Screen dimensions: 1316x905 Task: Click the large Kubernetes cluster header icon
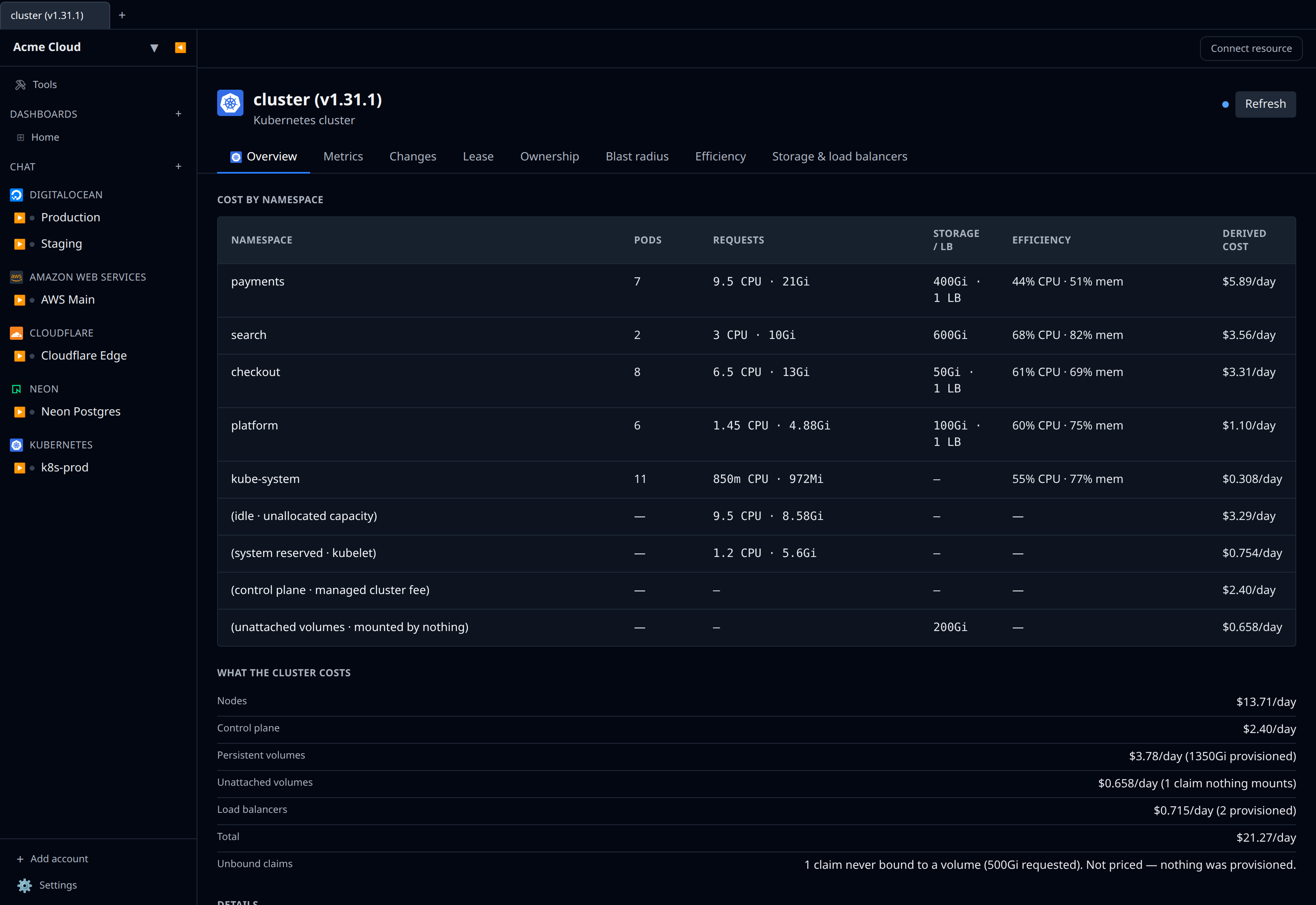(x=230, y=103)
